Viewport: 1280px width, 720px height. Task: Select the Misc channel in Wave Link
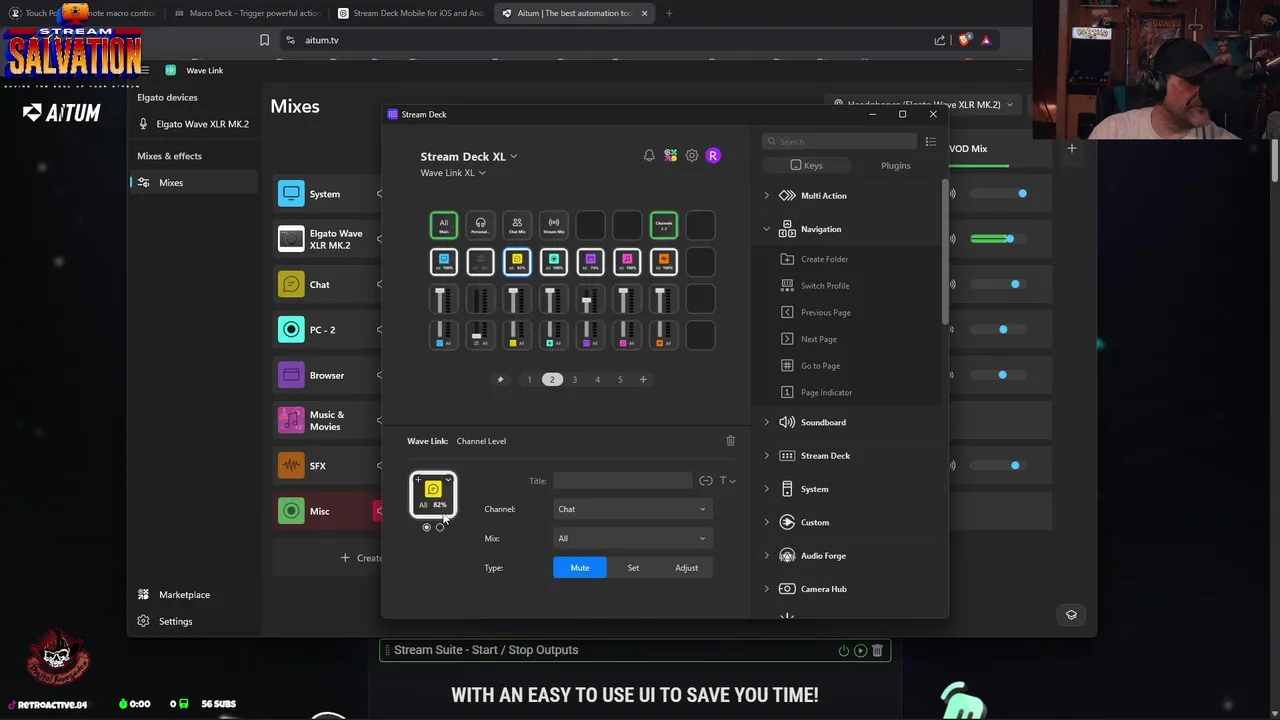coord(329,511)
